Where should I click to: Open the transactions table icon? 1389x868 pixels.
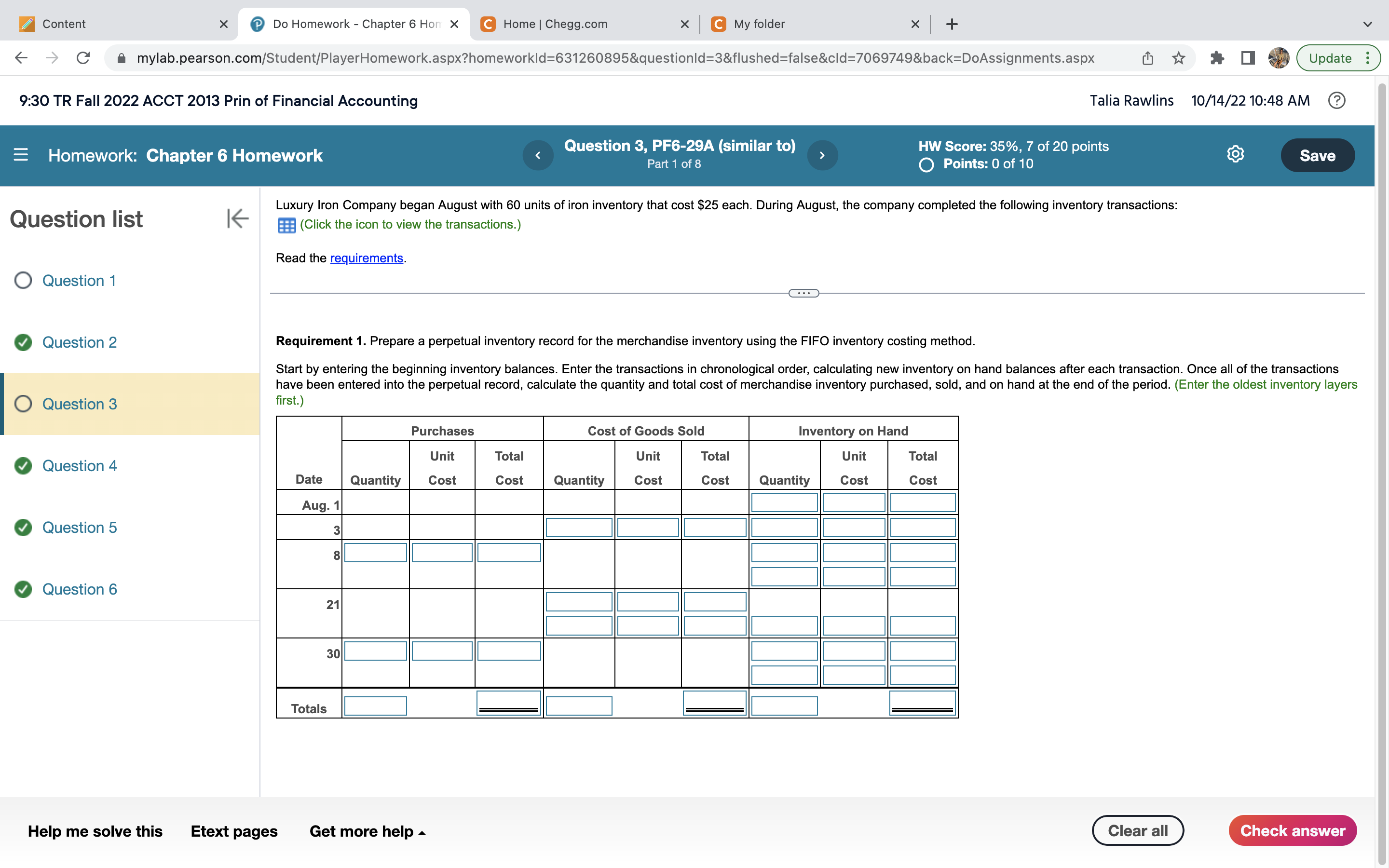coord(286,225)
